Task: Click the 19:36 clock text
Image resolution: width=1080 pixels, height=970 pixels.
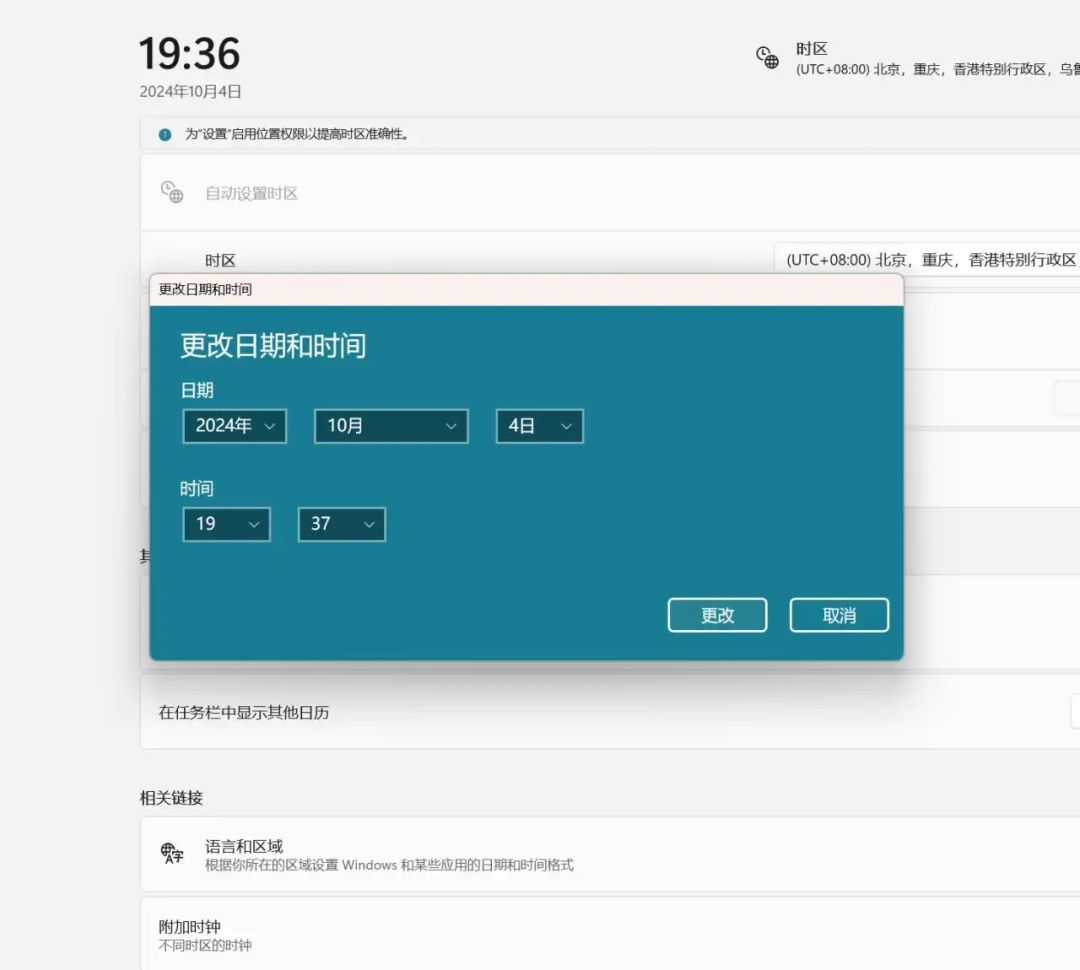Action: (x=189, y=53)
